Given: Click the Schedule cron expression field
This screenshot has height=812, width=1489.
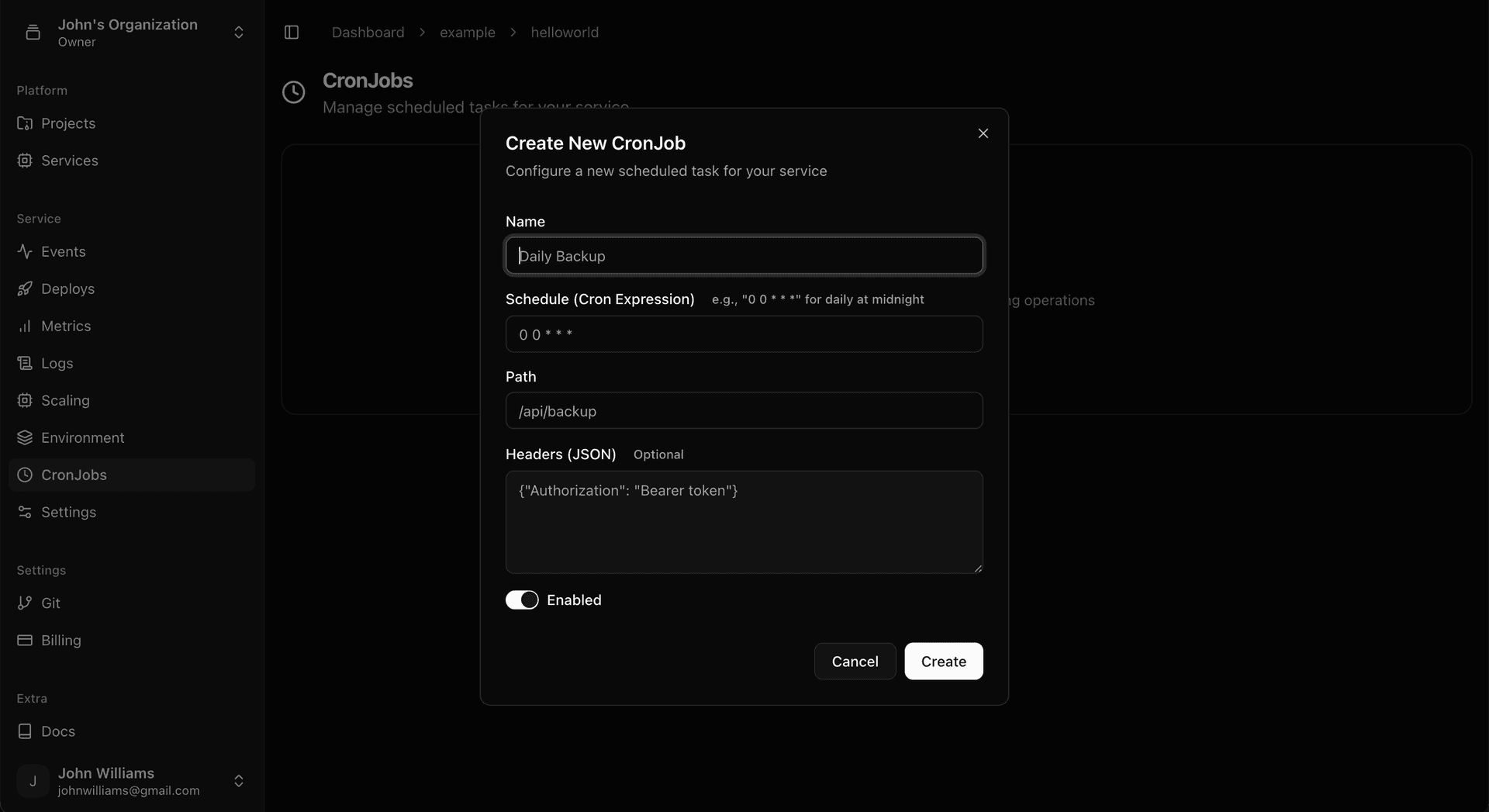Looking at the screenshot, I should point(744,334).
